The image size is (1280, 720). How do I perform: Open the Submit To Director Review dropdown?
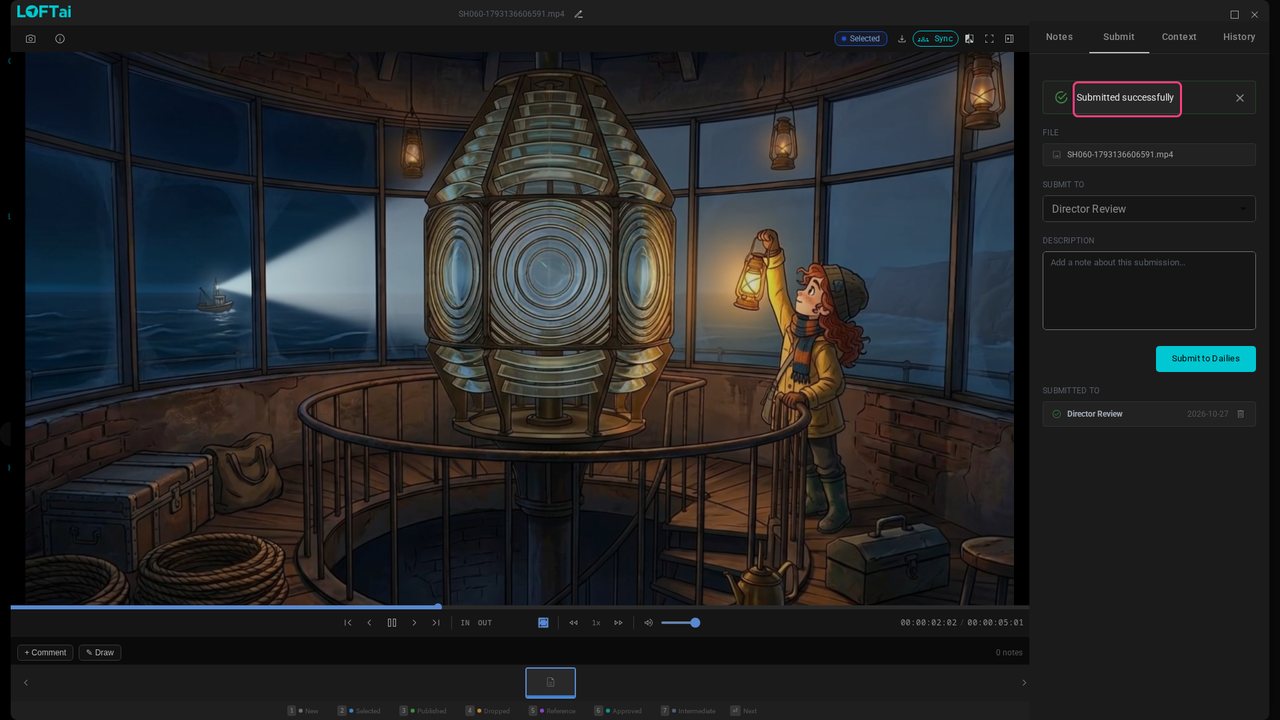pyautogui.click(x=1149, y=209)
